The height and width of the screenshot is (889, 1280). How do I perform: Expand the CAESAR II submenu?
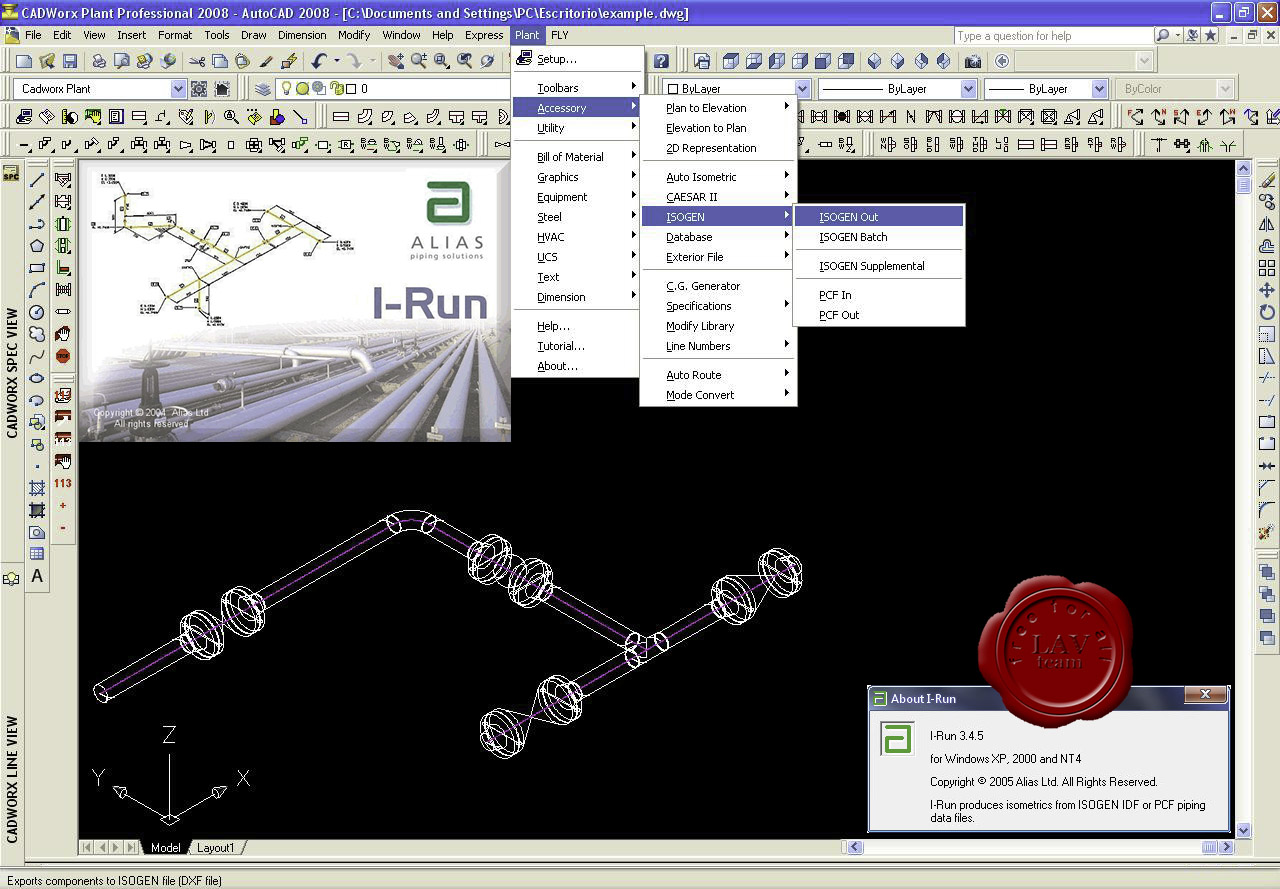point(718,197)
